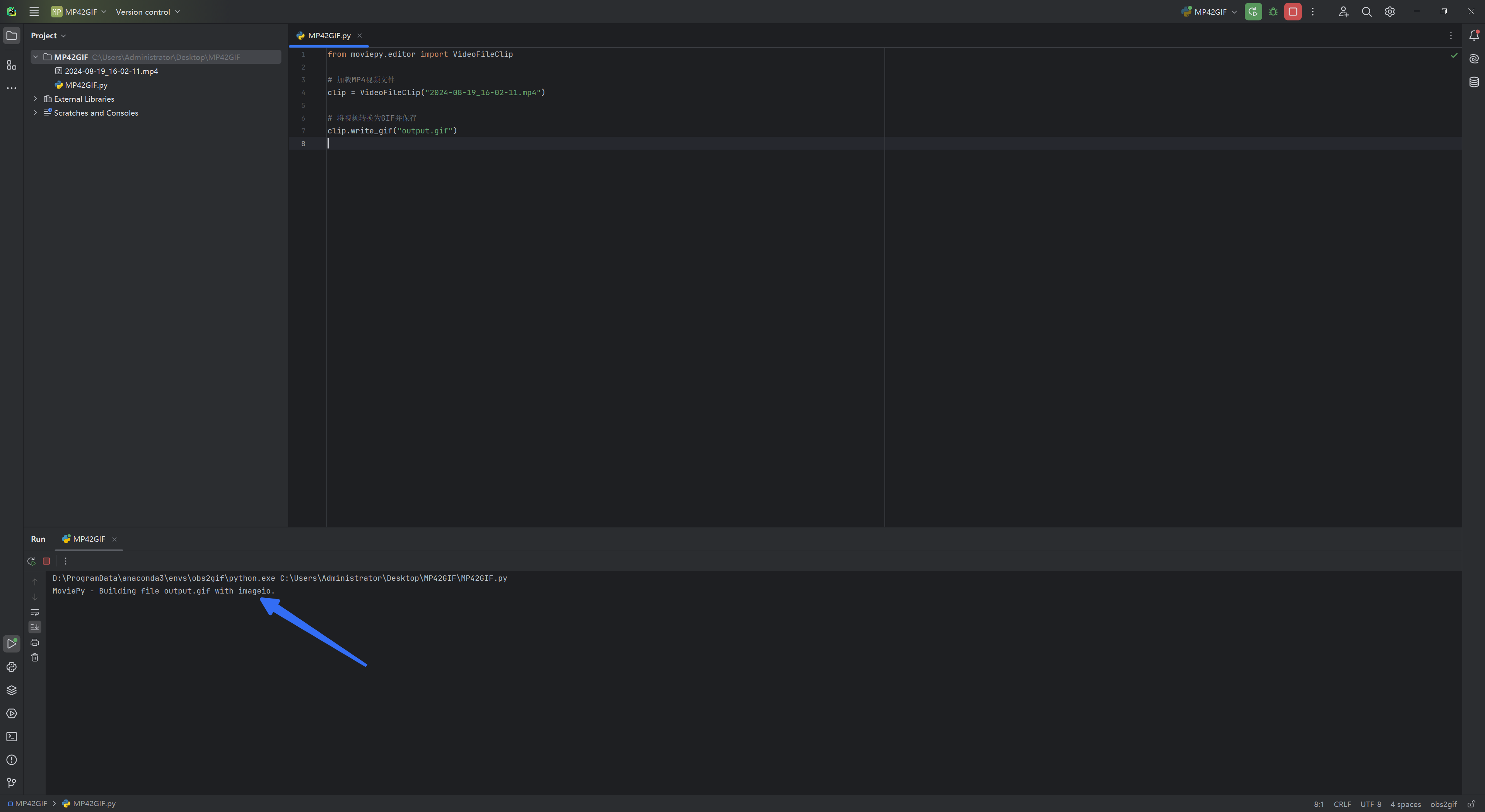The width and height of the screenshot is (1485, 812).
Task: Toggle read-only lock icon in status bar
Action: [1471, 804]
